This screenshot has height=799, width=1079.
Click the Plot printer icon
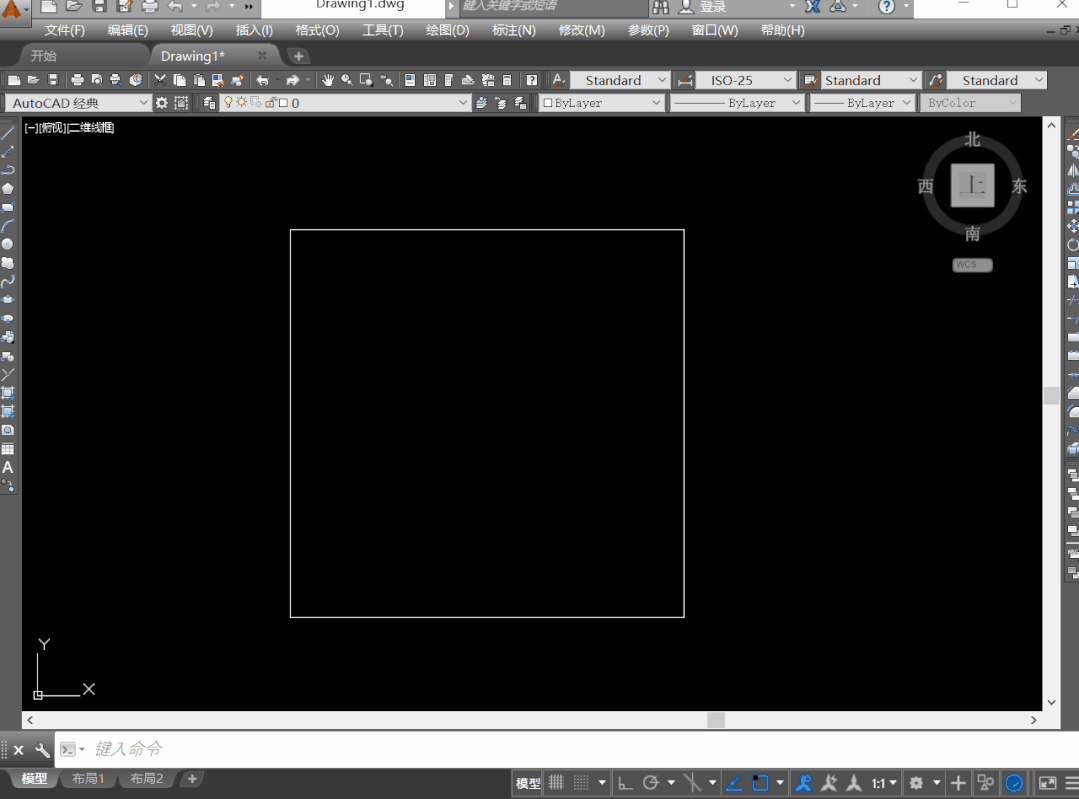pos(77,81)
